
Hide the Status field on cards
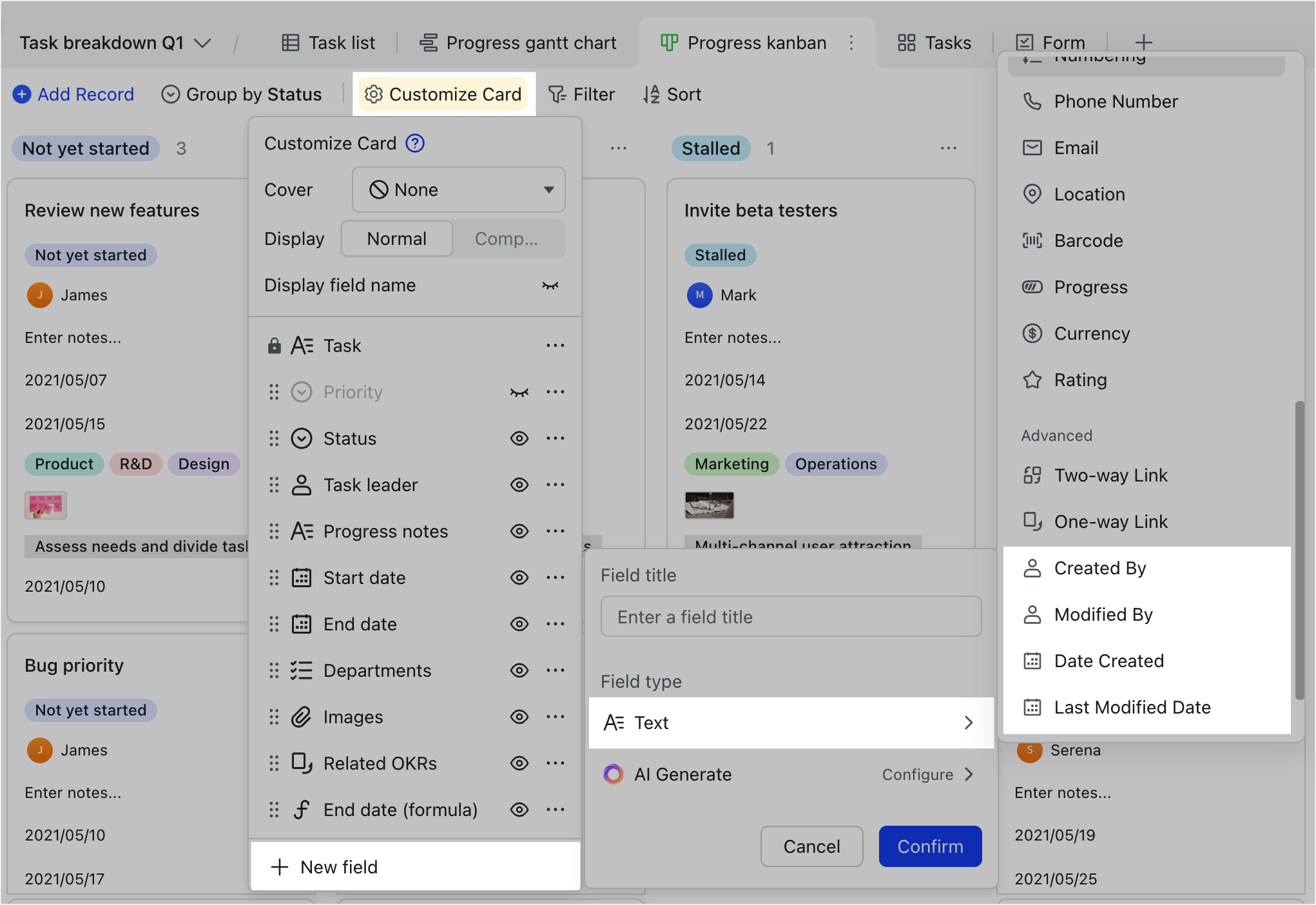(x=519, y=438)
